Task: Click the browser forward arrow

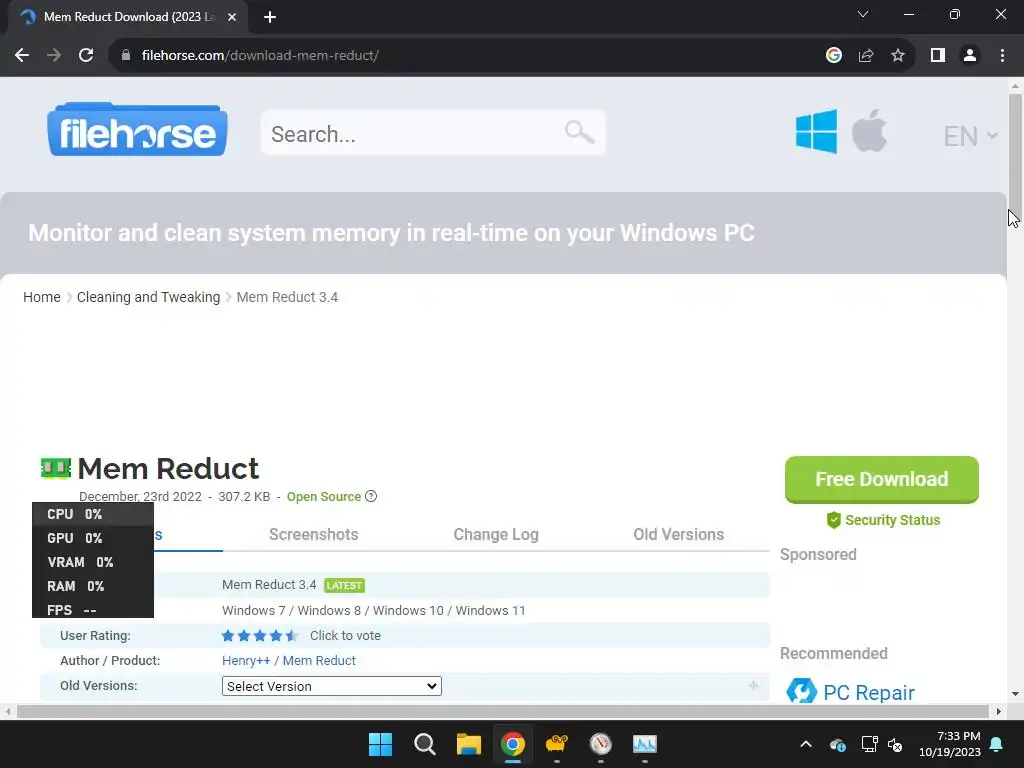Action: coord(54,55)
